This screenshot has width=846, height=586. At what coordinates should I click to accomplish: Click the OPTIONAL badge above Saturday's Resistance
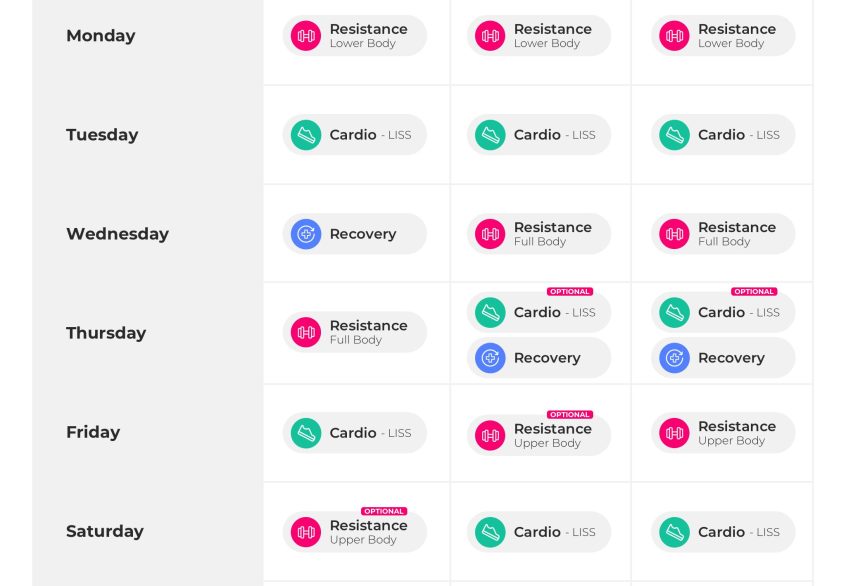click(384, 511)
